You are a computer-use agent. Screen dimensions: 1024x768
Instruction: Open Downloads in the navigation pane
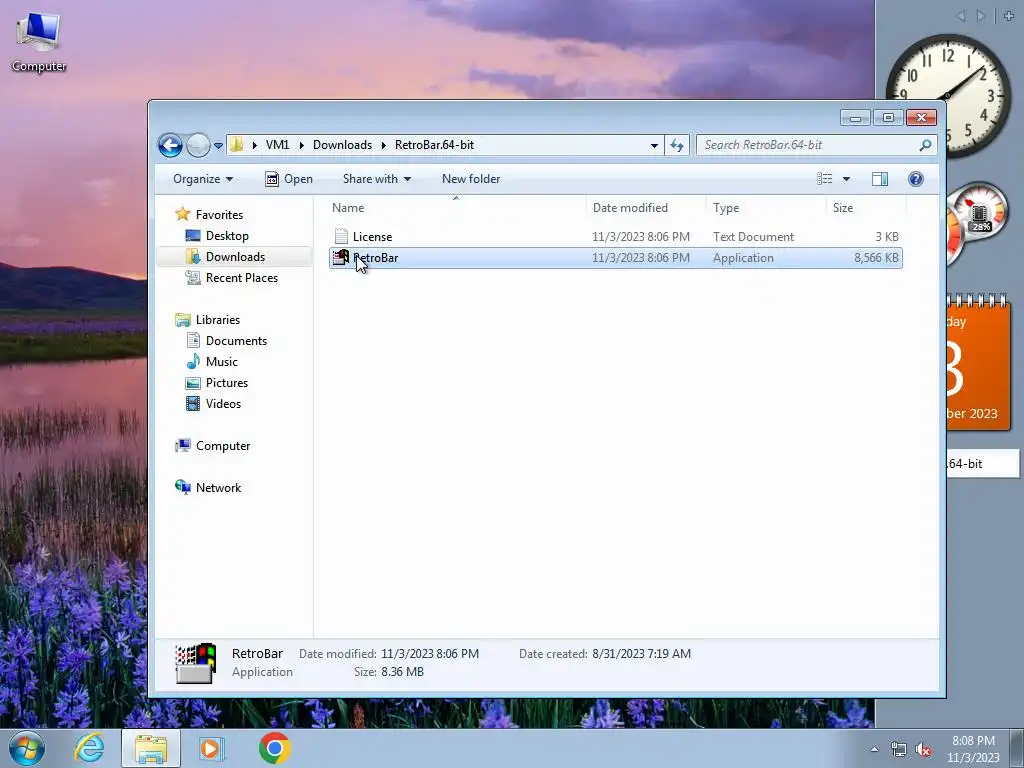(x=235, y=257)
